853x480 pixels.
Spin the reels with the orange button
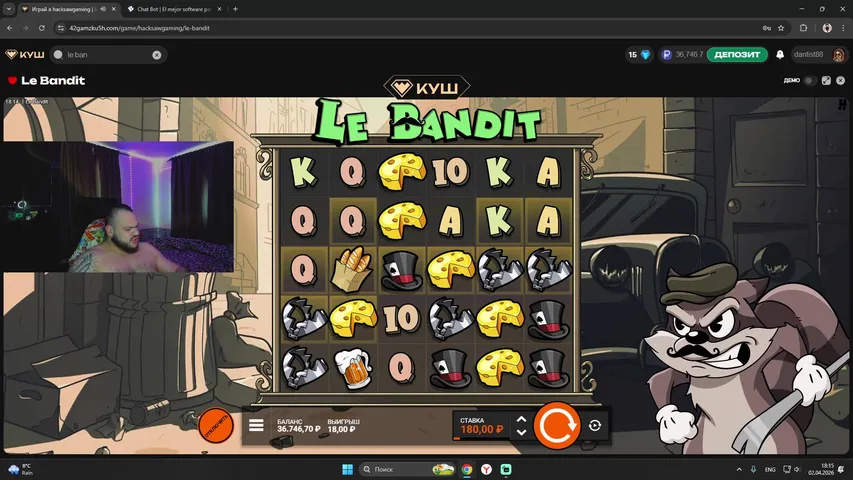556,425
